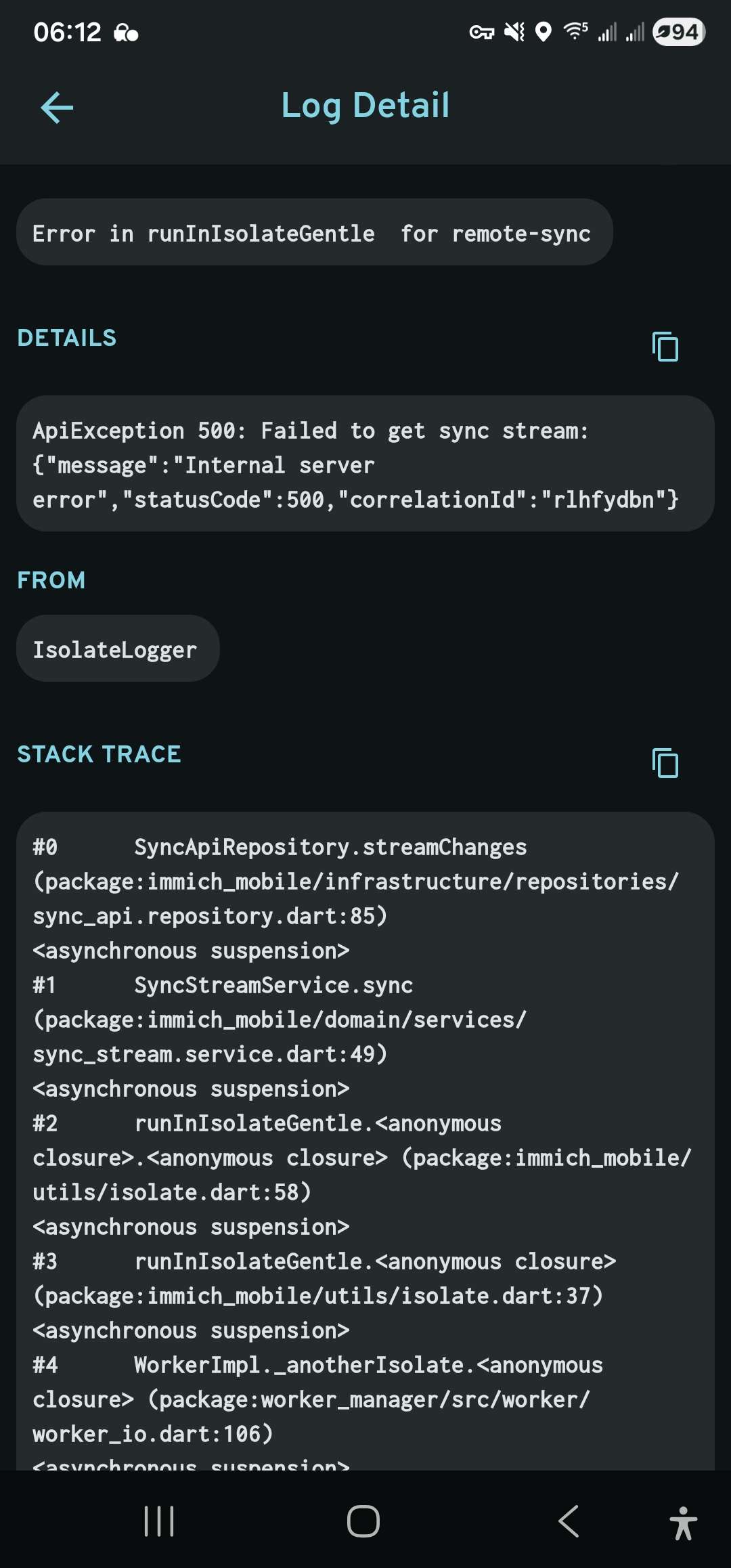Open the accessibility shortcut icon

[x=684, y=1520]
